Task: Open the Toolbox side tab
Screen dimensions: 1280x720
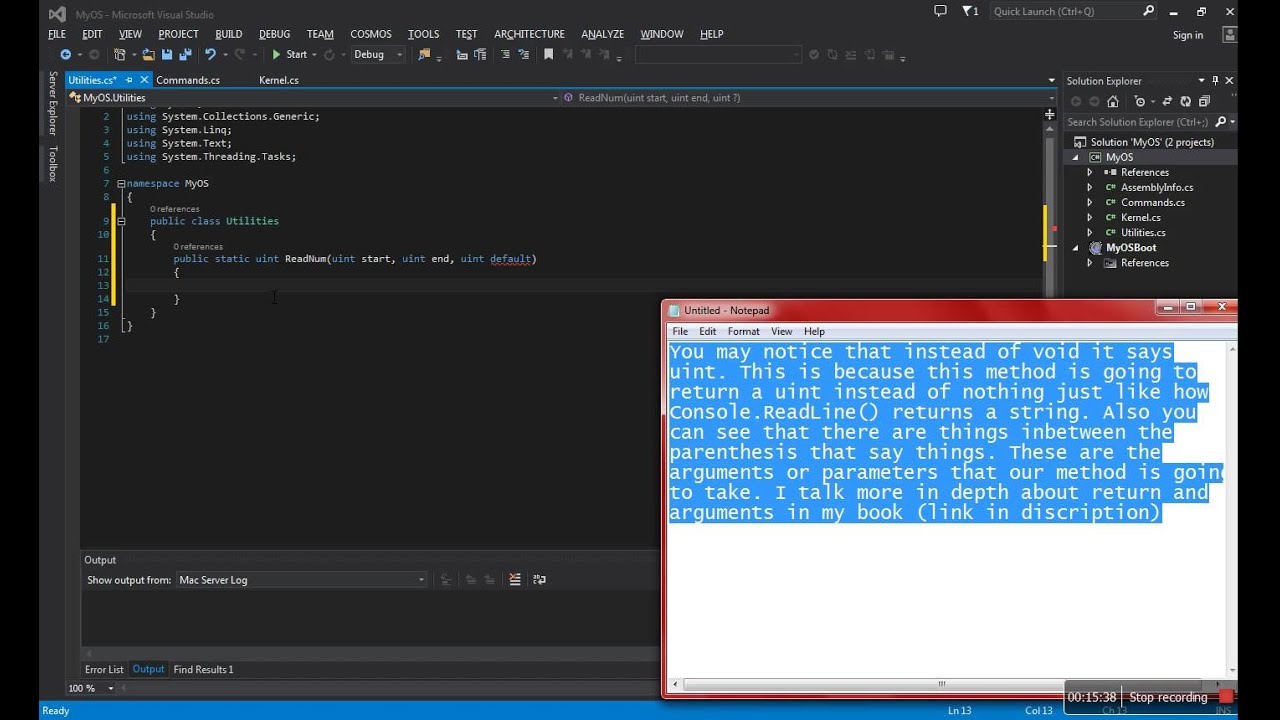Action: 52,164
